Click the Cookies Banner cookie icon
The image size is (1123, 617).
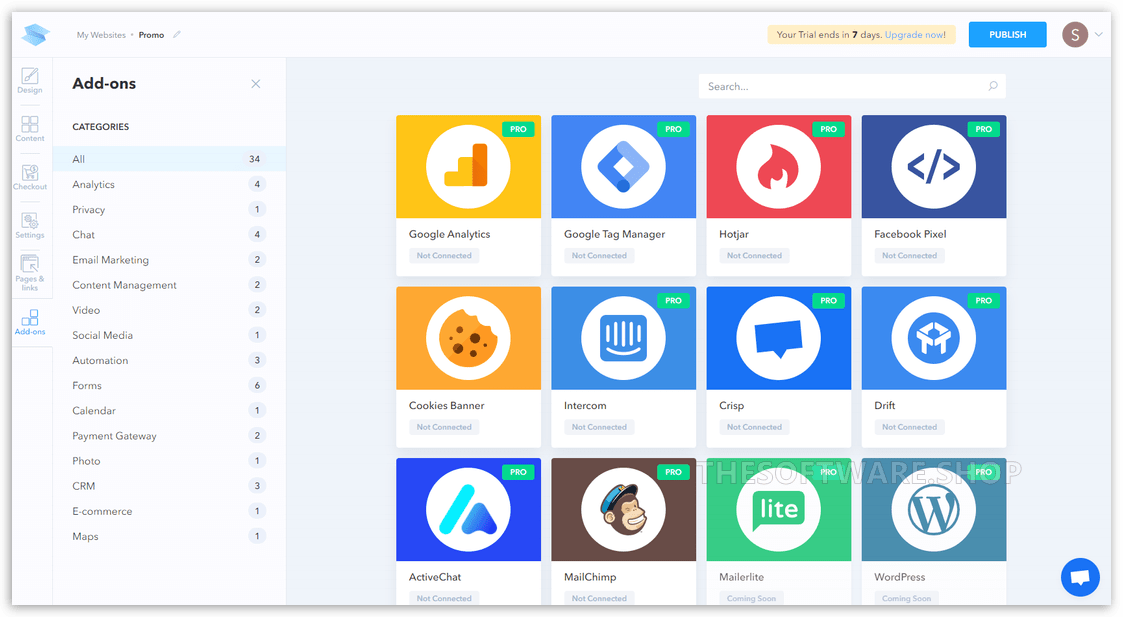pos(468,338)
